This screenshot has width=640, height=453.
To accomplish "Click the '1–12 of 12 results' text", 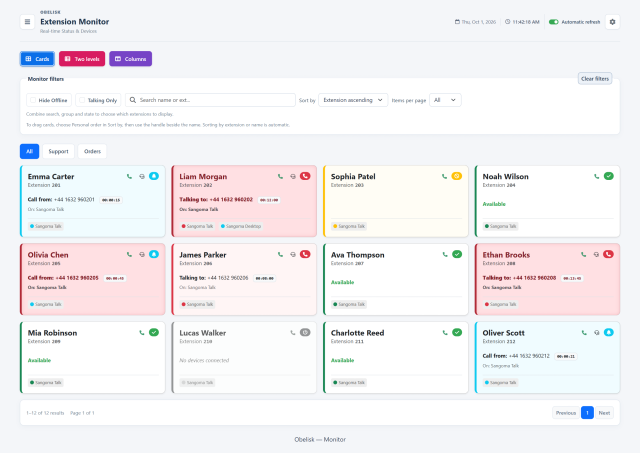I will tap(45, 413).
